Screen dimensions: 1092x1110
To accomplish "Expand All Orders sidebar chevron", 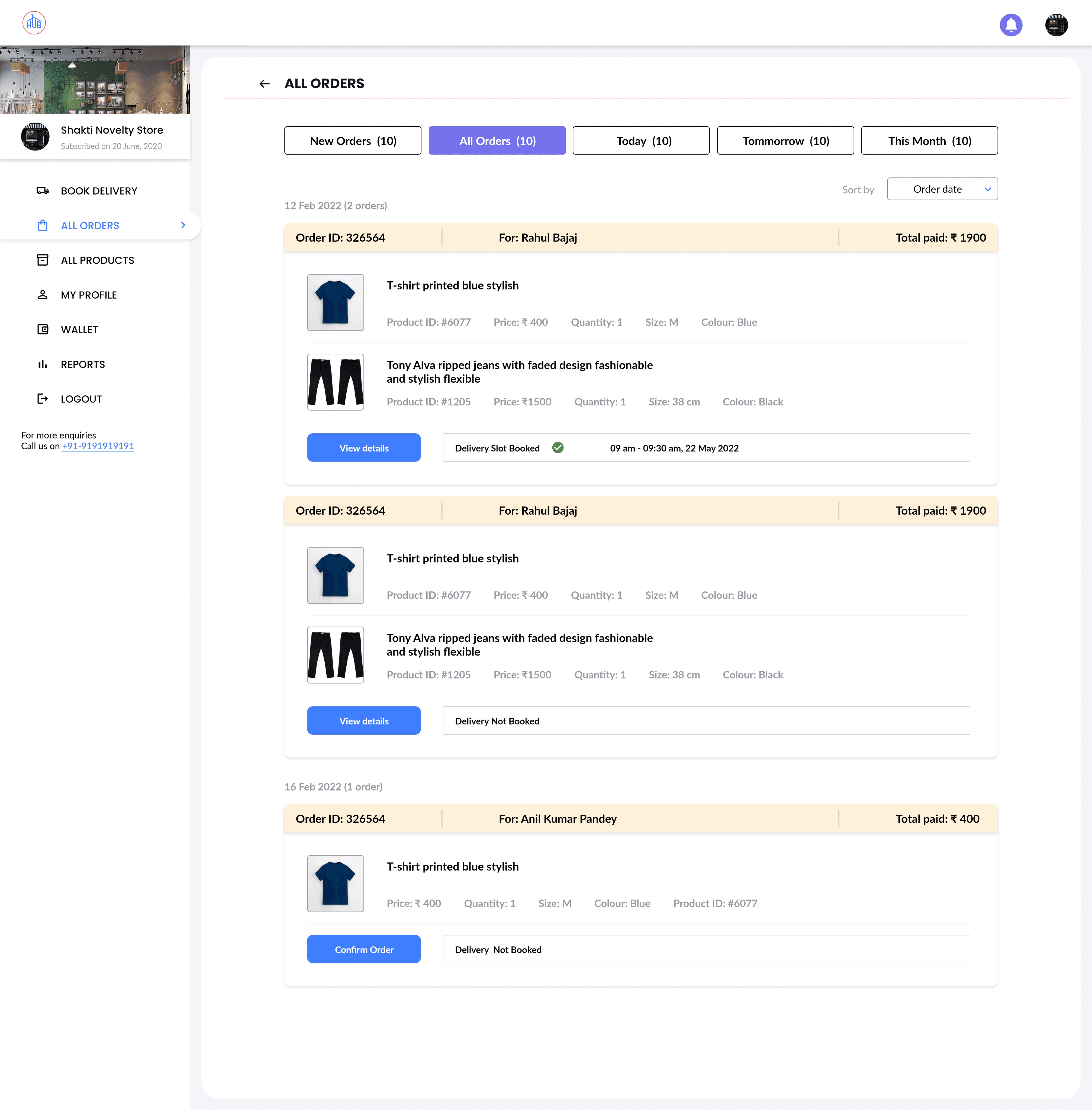I will coord(183,225).
